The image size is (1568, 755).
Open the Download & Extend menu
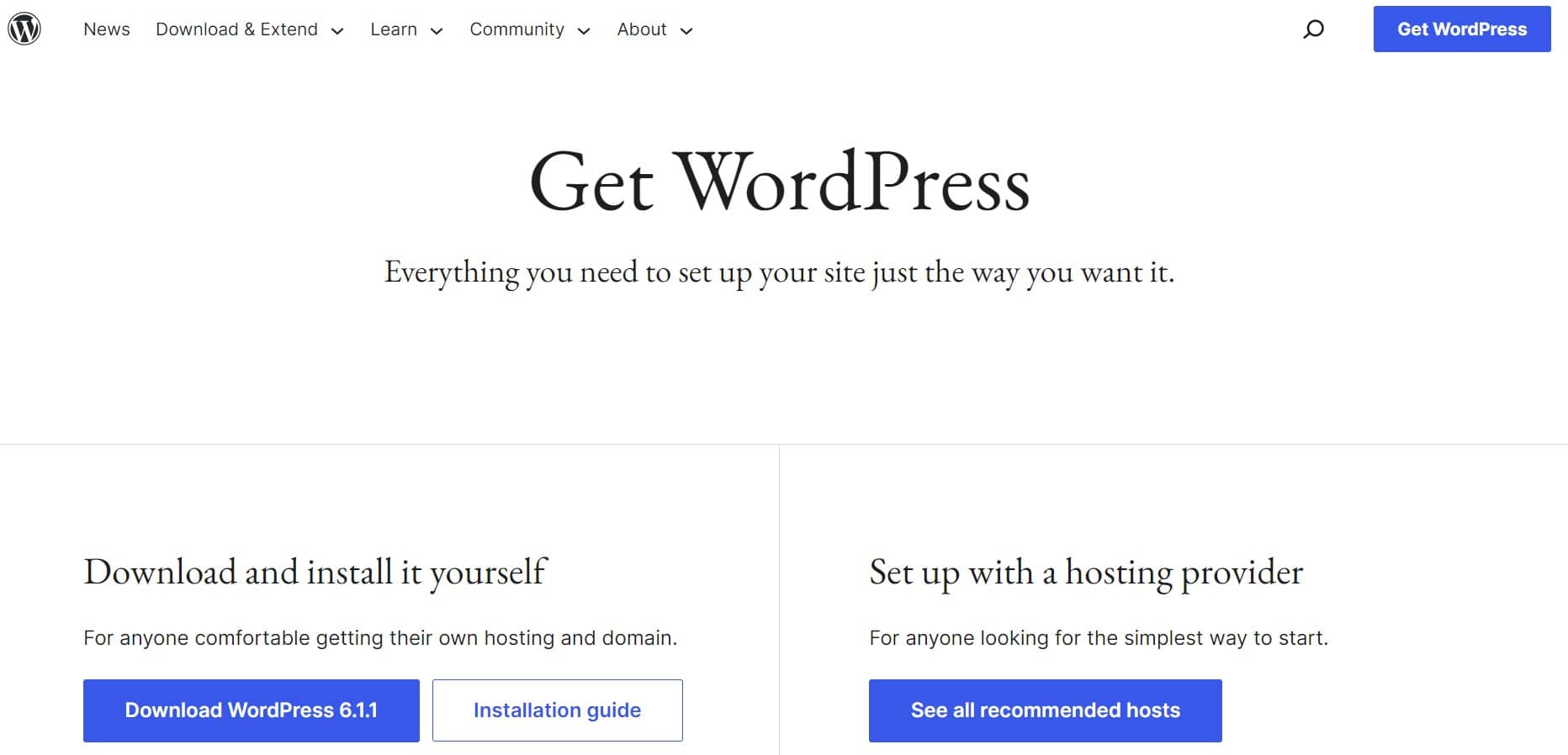[x=236, y=29]
